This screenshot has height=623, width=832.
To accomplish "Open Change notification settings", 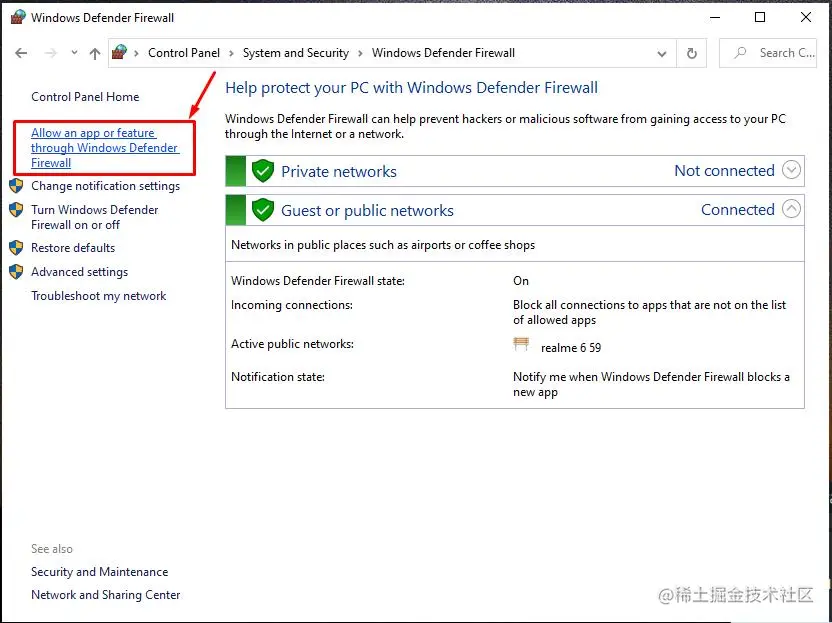I will pos(106,186).
